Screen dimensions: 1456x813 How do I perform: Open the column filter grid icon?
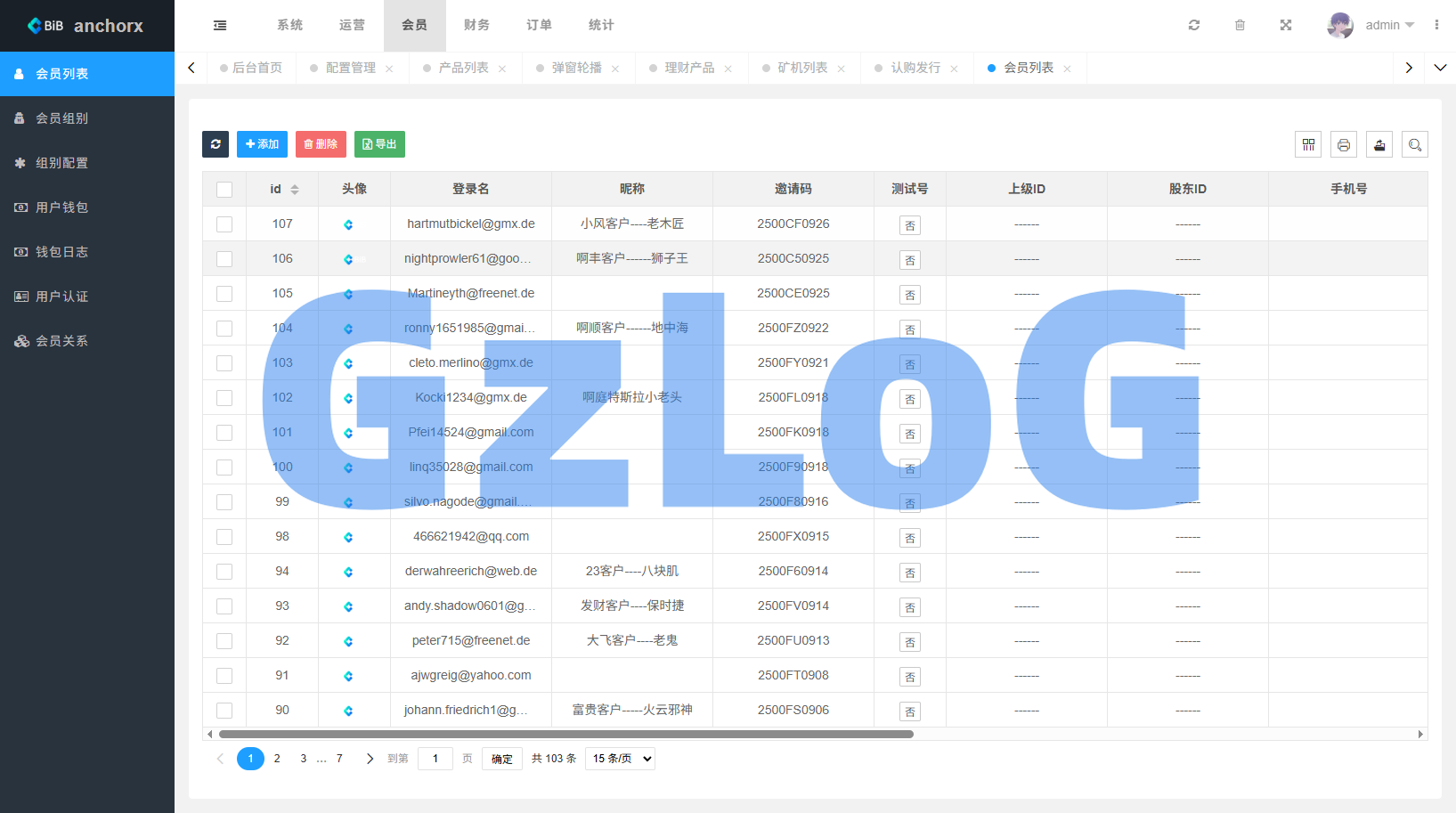(x=1308, y=144)
